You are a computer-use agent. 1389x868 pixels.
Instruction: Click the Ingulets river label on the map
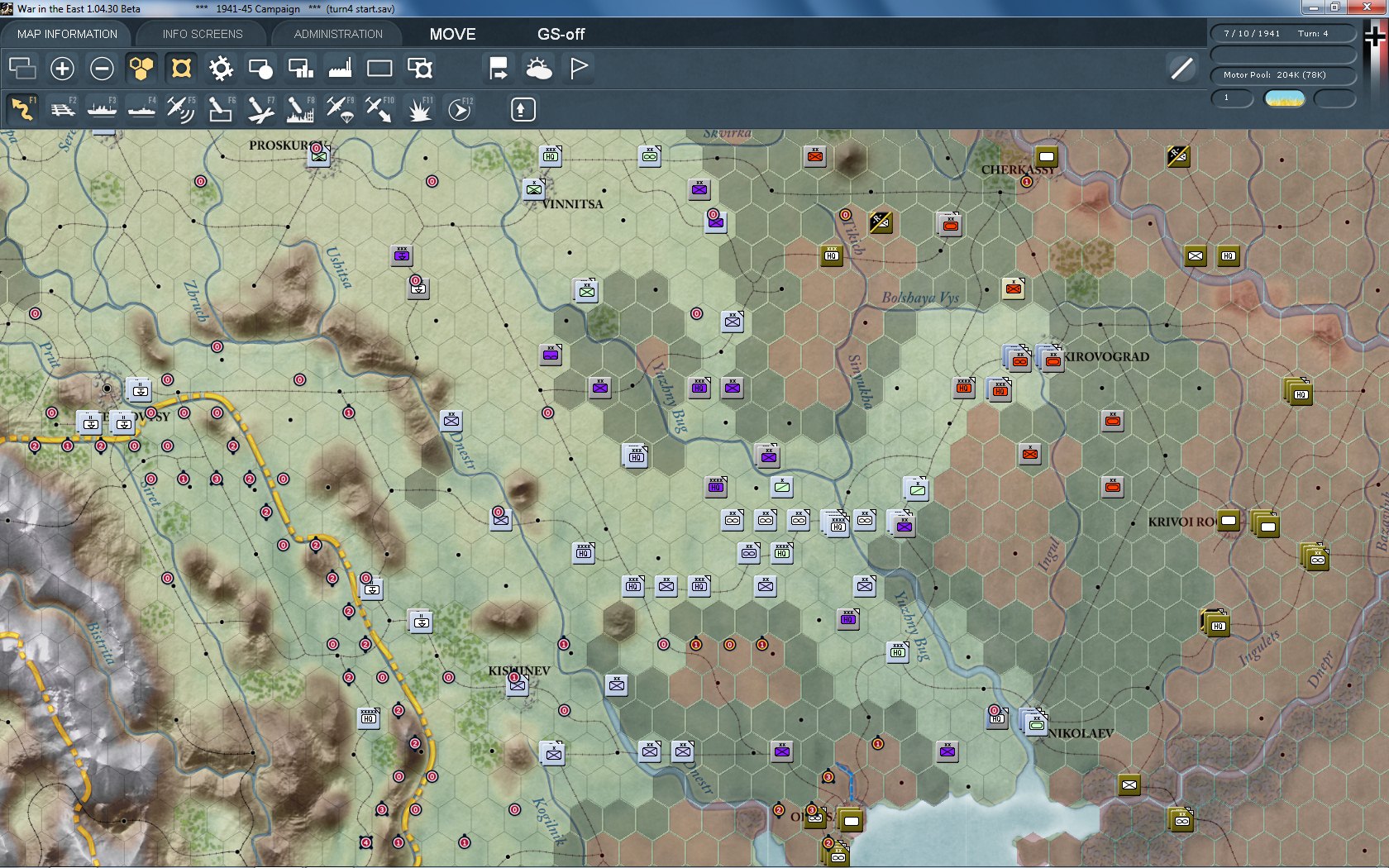tap(1259, 647)
